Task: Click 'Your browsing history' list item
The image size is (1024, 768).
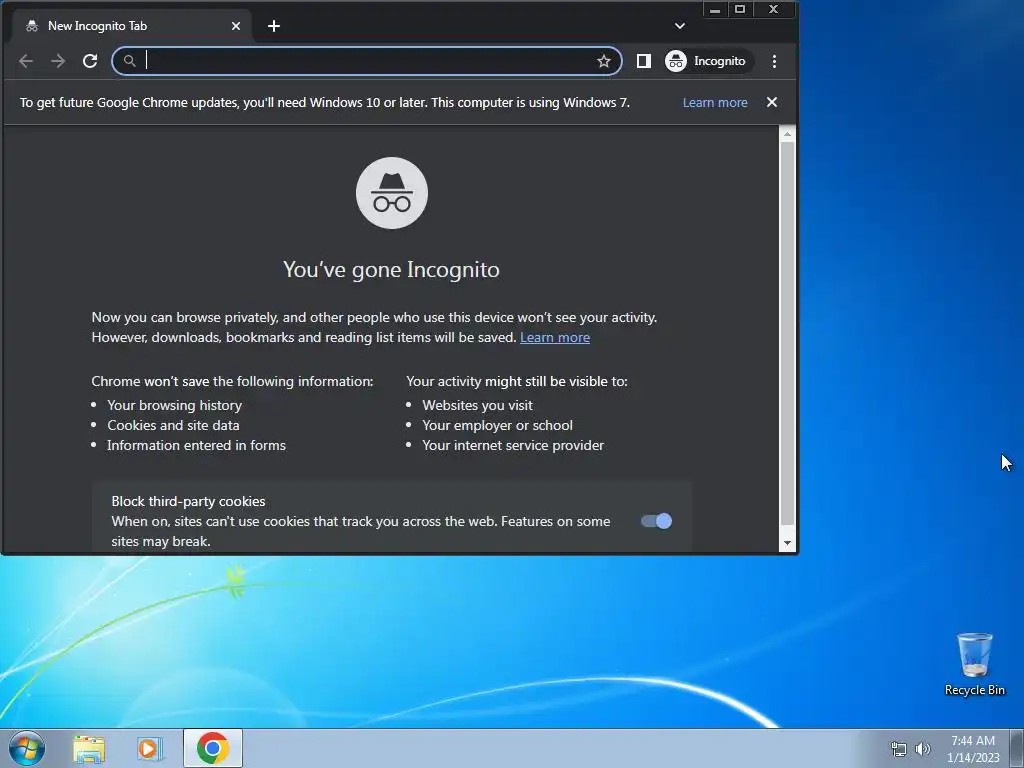Action: tap(174, 406)
